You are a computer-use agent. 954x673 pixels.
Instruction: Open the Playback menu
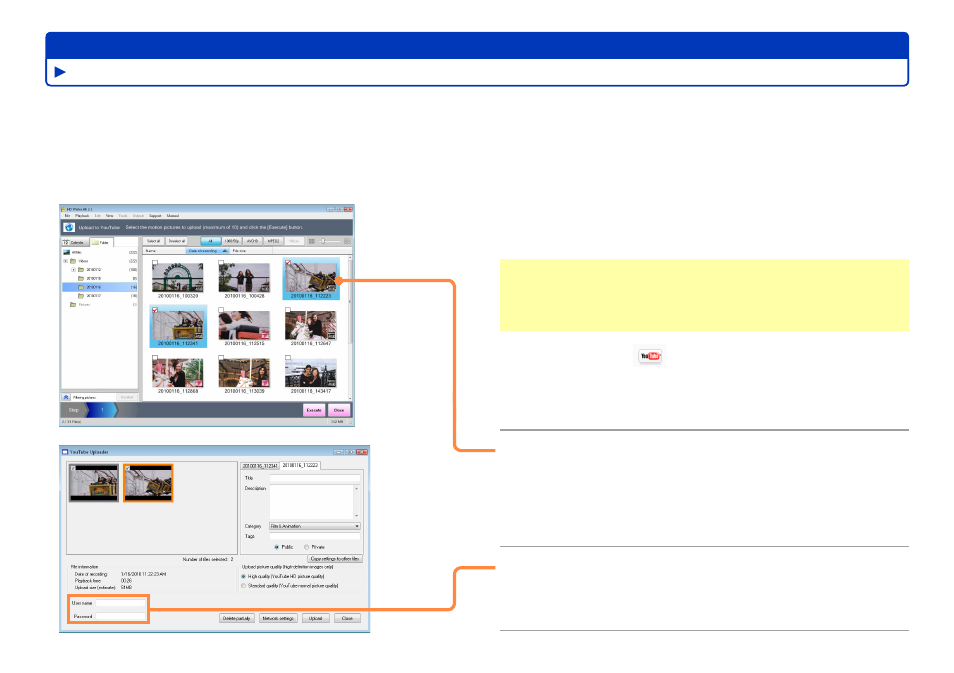[x=82, y=216]
